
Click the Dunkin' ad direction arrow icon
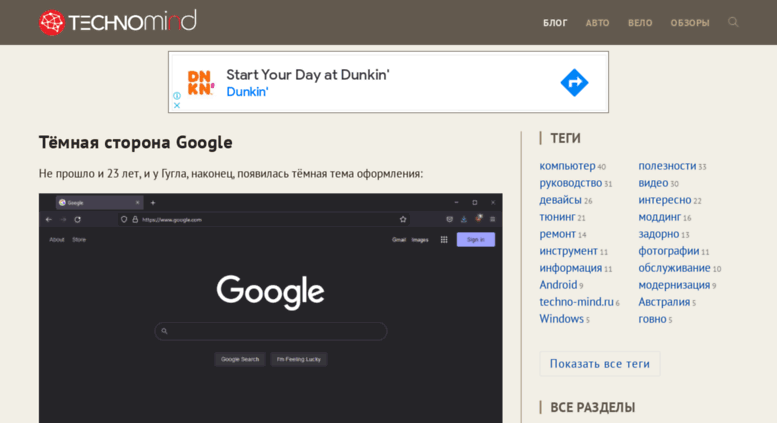(x=574, y=82)
